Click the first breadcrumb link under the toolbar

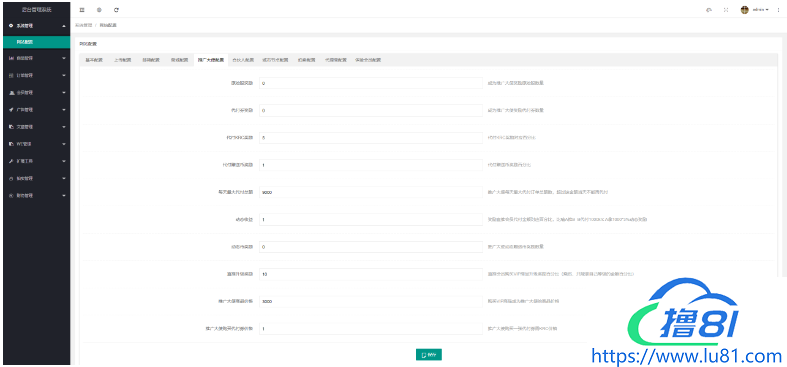coord(83,25)
